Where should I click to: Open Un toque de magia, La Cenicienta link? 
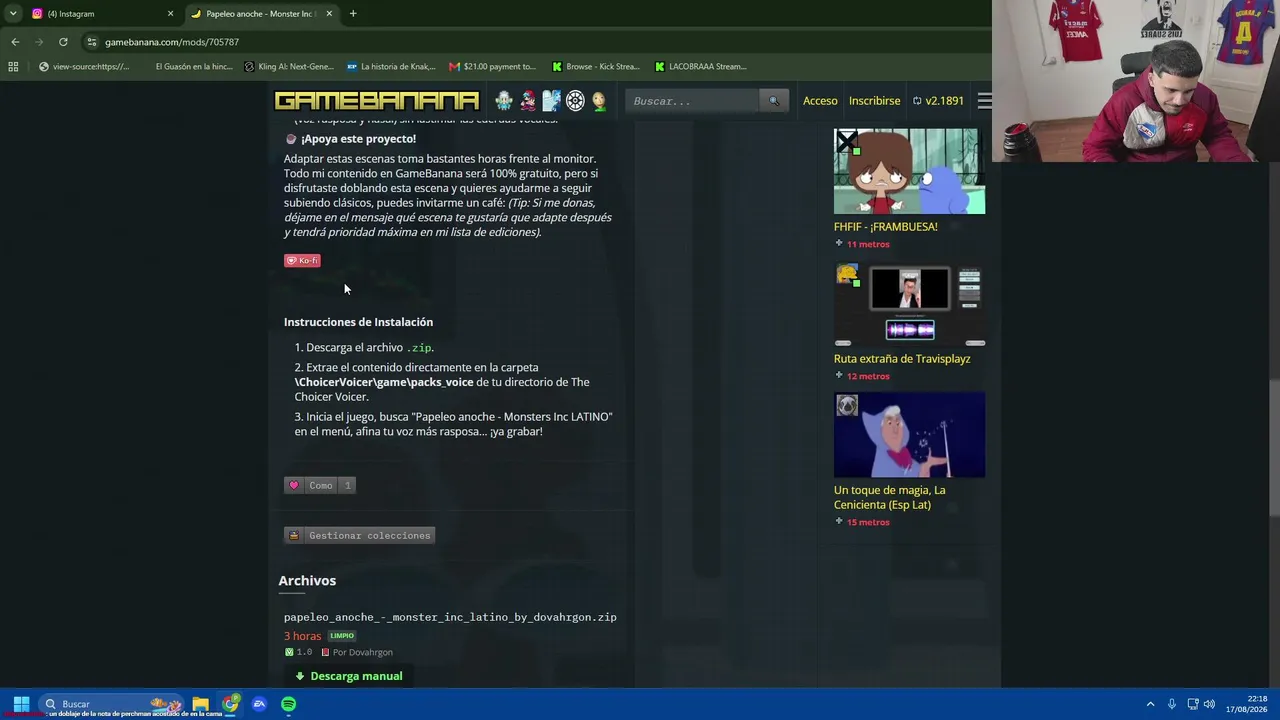[890, 497]
